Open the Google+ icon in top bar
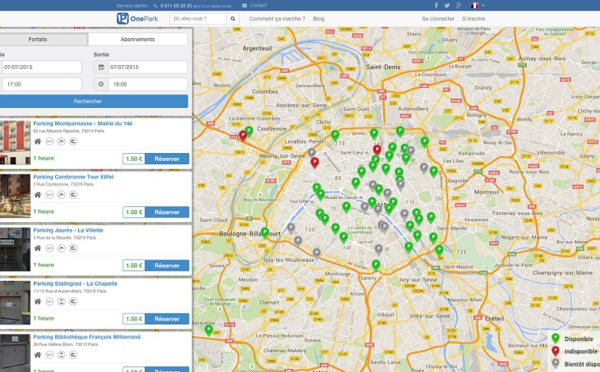This screenshot has width=600, height=372. click(459, 5)
